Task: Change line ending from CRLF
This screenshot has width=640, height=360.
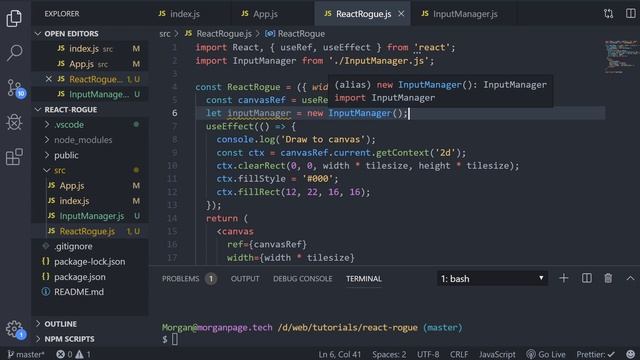Action: pyautogui.click(x=459, y=354)
